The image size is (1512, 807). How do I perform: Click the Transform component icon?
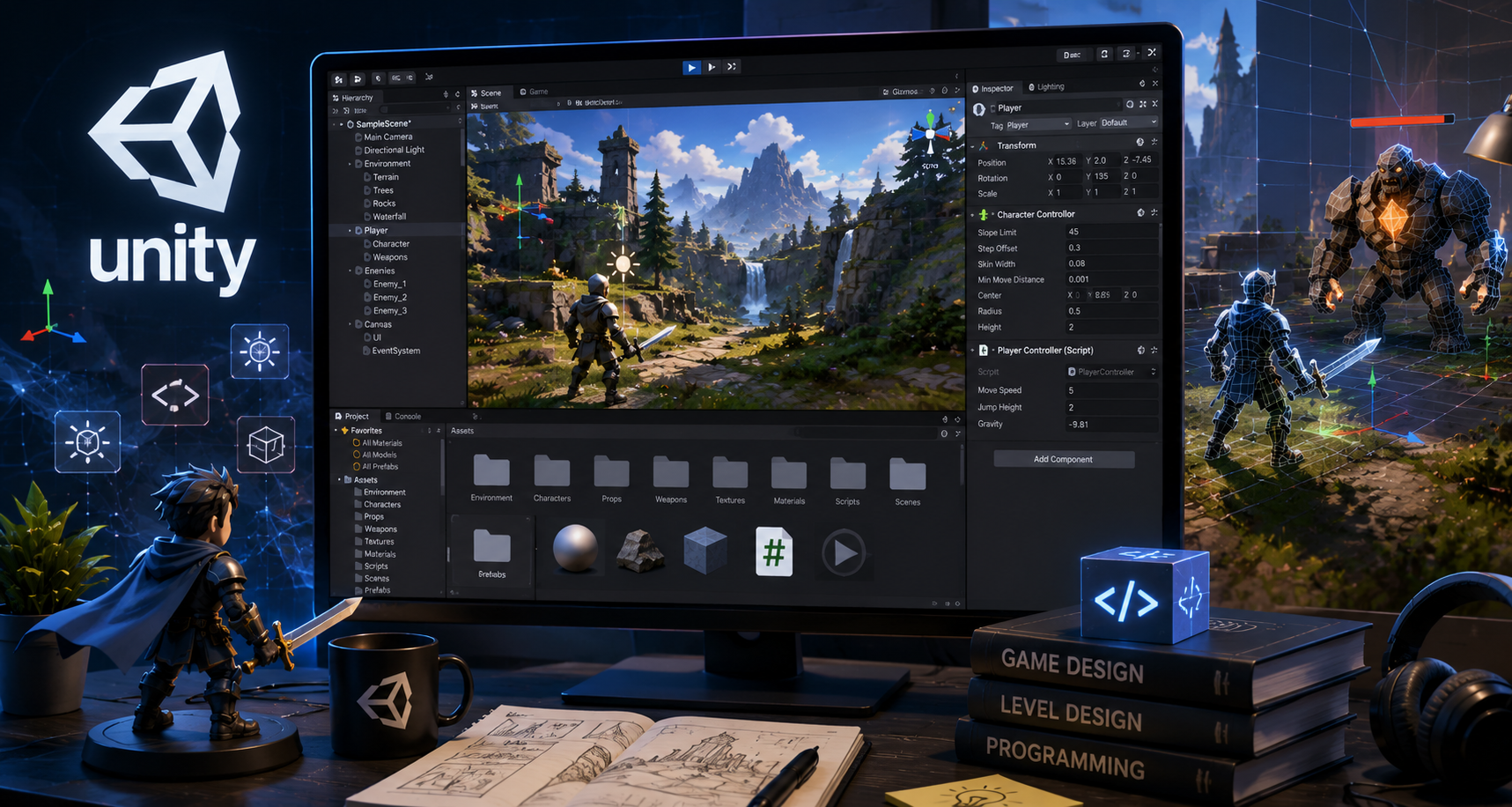[985, 145]
